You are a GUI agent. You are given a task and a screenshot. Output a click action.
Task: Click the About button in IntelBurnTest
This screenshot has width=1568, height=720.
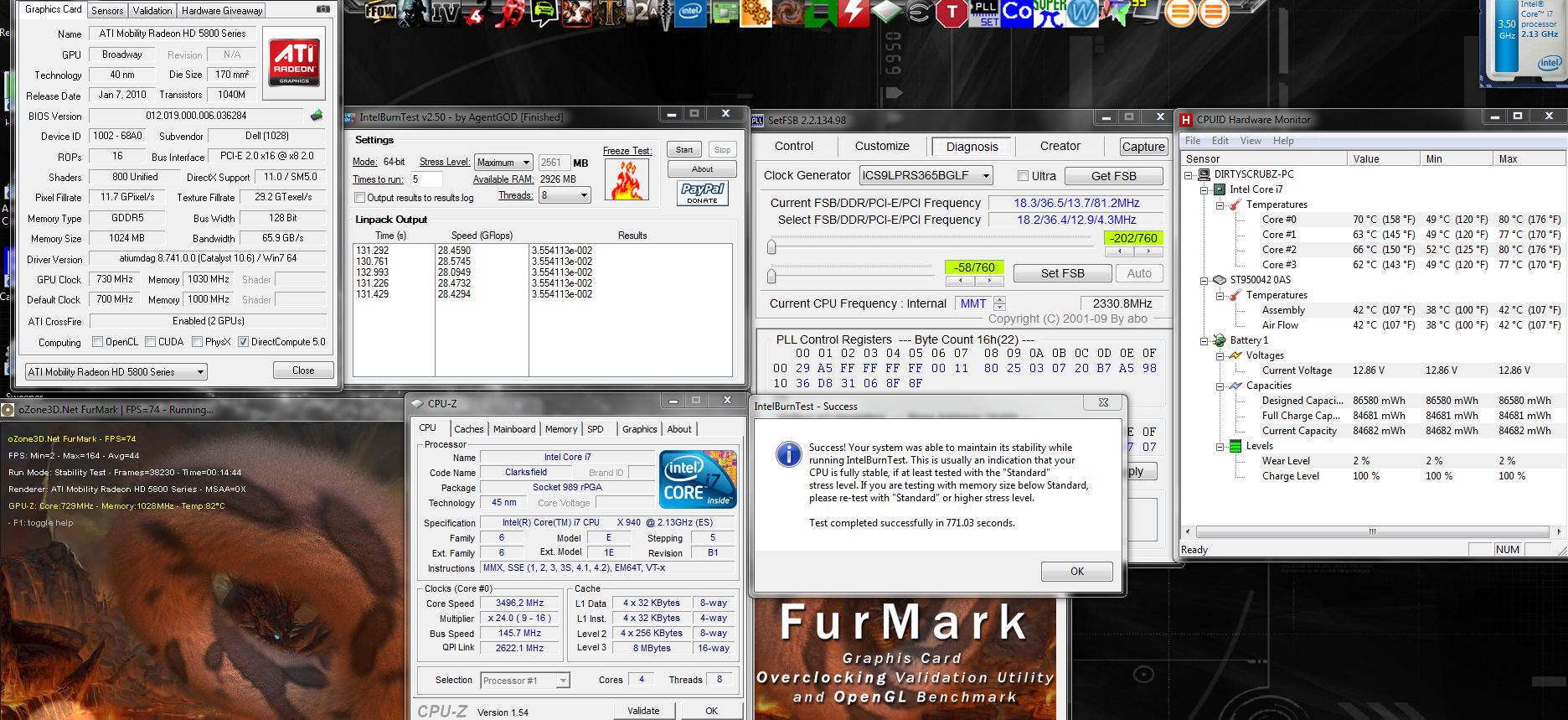coord(702,169)
